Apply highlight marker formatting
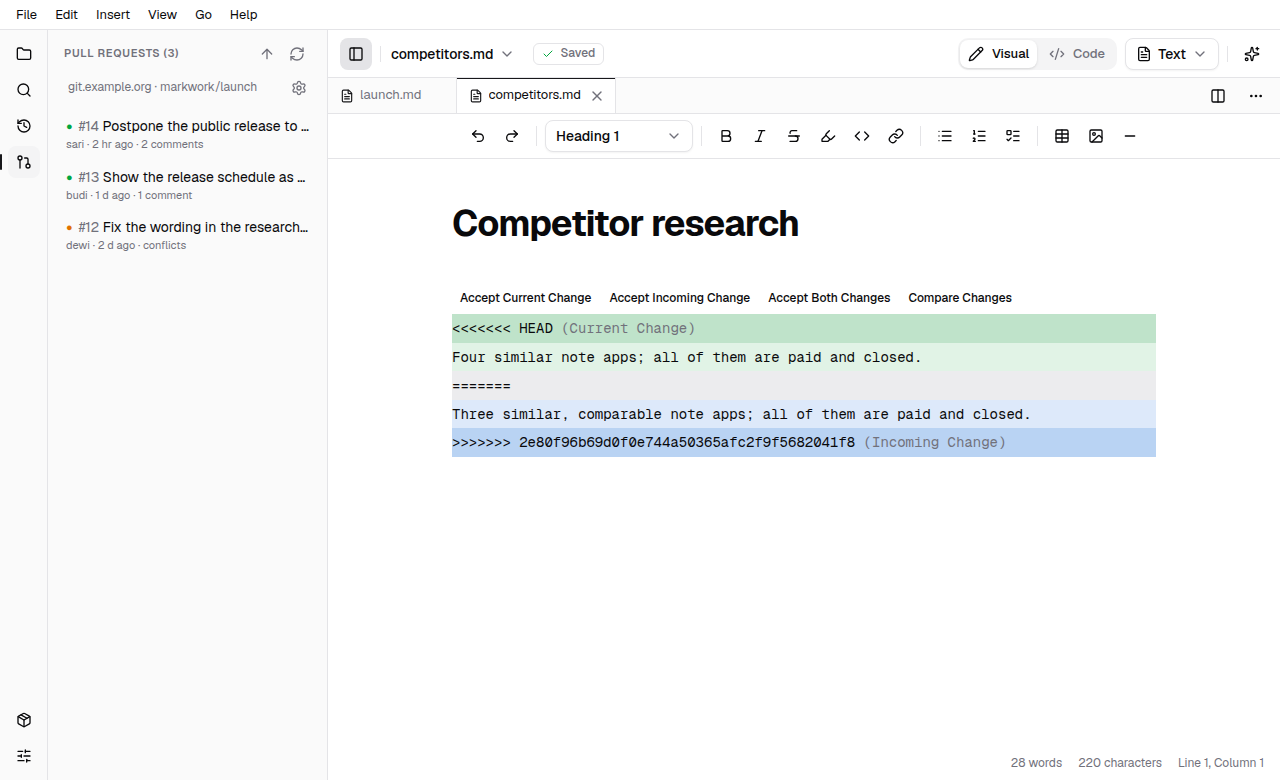 coord(828,136)
